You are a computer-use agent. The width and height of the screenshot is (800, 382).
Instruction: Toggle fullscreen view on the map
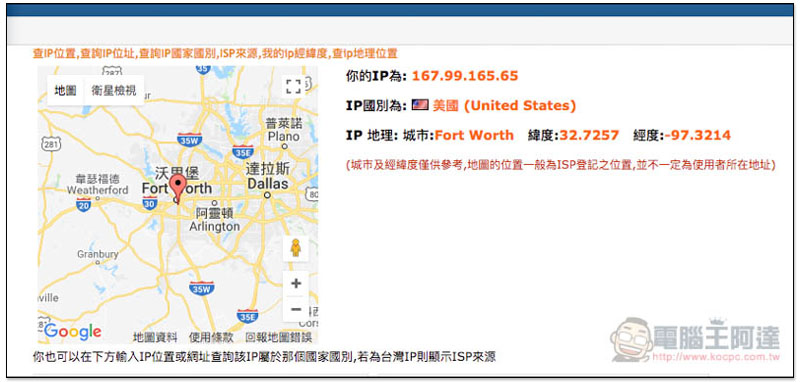pyautogui.click(x=293, y=86)
